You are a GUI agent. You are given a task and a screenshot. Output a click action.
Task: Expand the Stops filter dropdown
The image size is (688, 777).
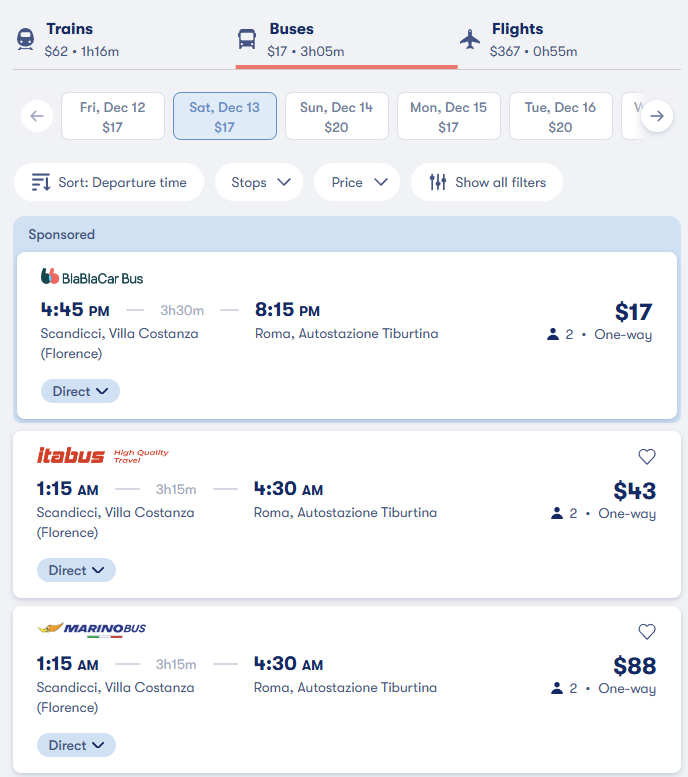pos(259,182)
